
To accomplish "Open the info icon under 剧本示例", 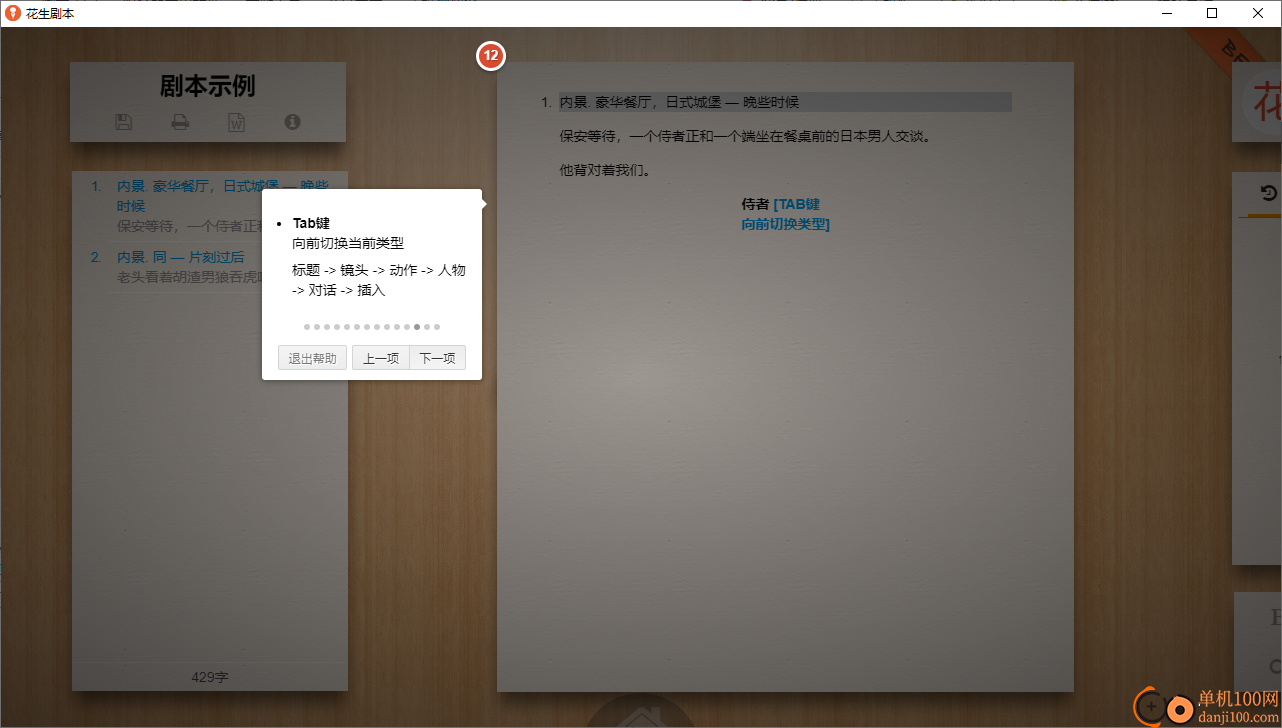I will tap(292, 122).
